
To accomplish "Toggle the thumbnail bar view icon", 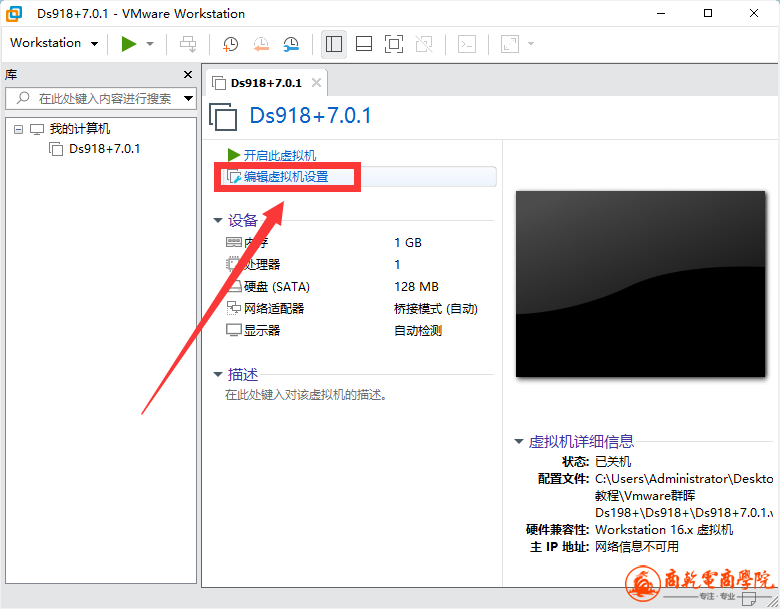I will [x=364, y=44].
